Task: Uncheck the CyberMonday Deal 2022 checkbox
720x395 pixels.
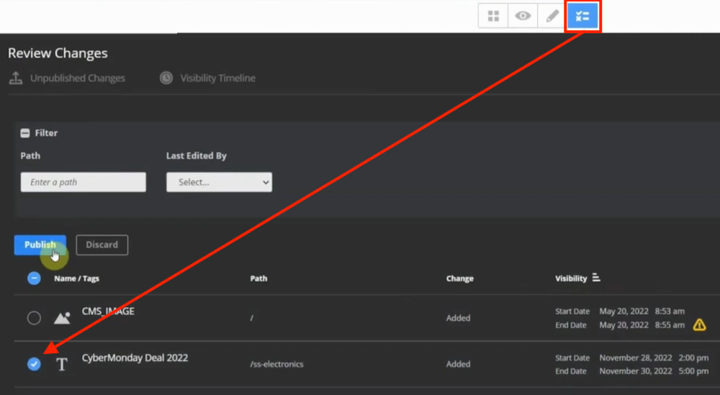Action: (34, 364)
